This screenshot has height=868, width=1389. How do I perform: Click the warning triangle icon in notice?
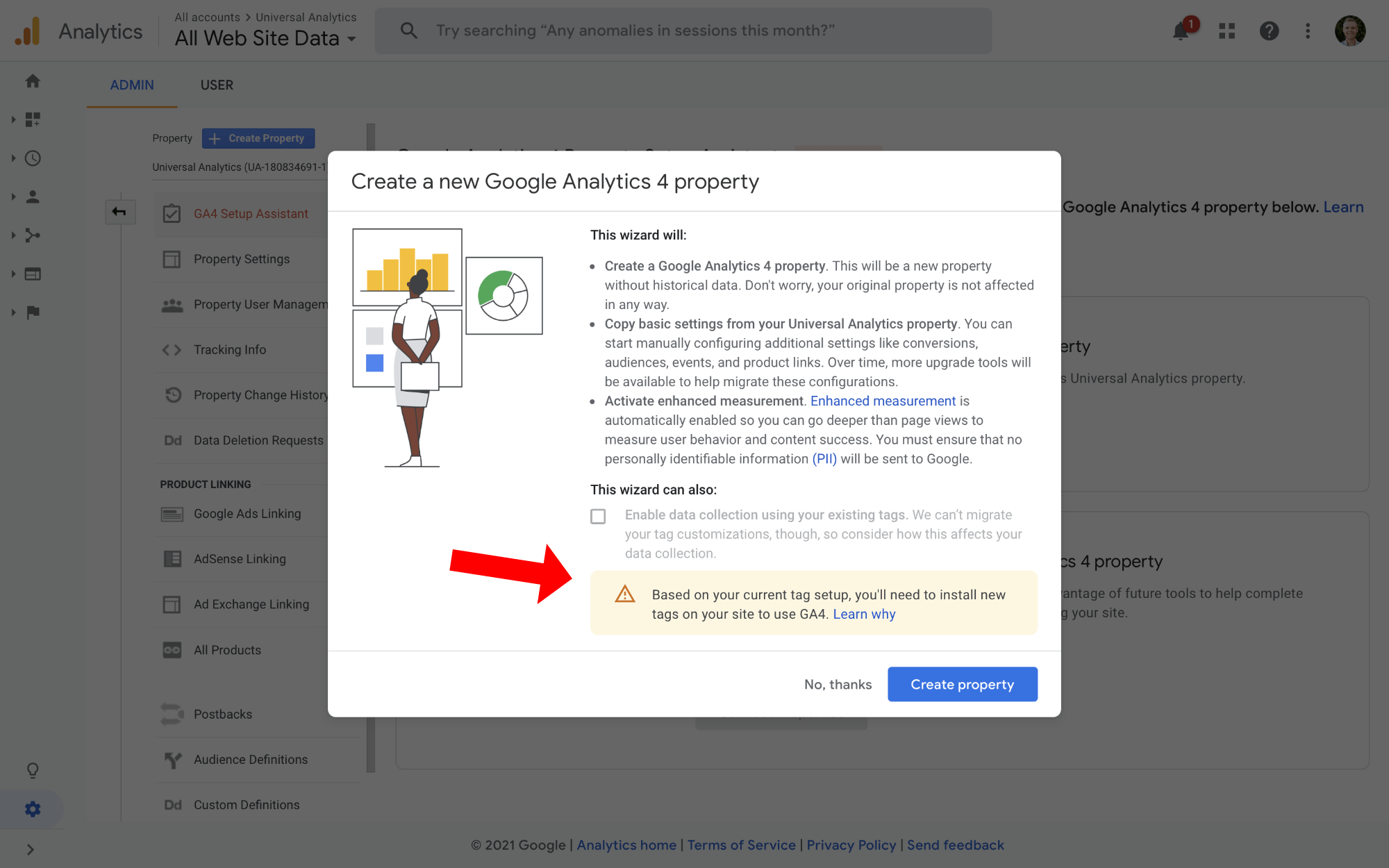[x=625, y=594]
